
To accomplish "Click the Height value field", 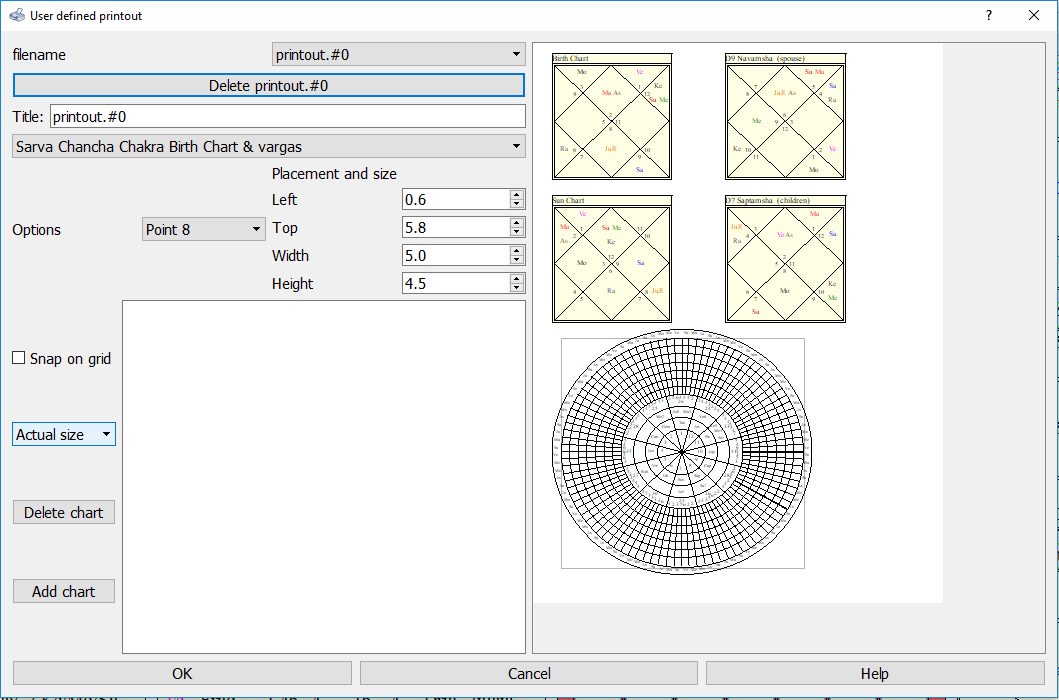I will click(456, 283).
